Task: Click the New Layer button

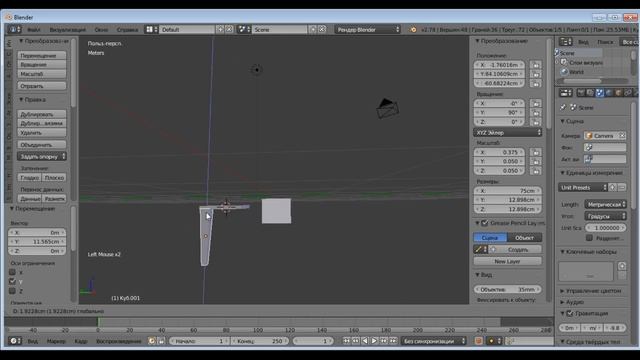Action: tap(508, 261)
